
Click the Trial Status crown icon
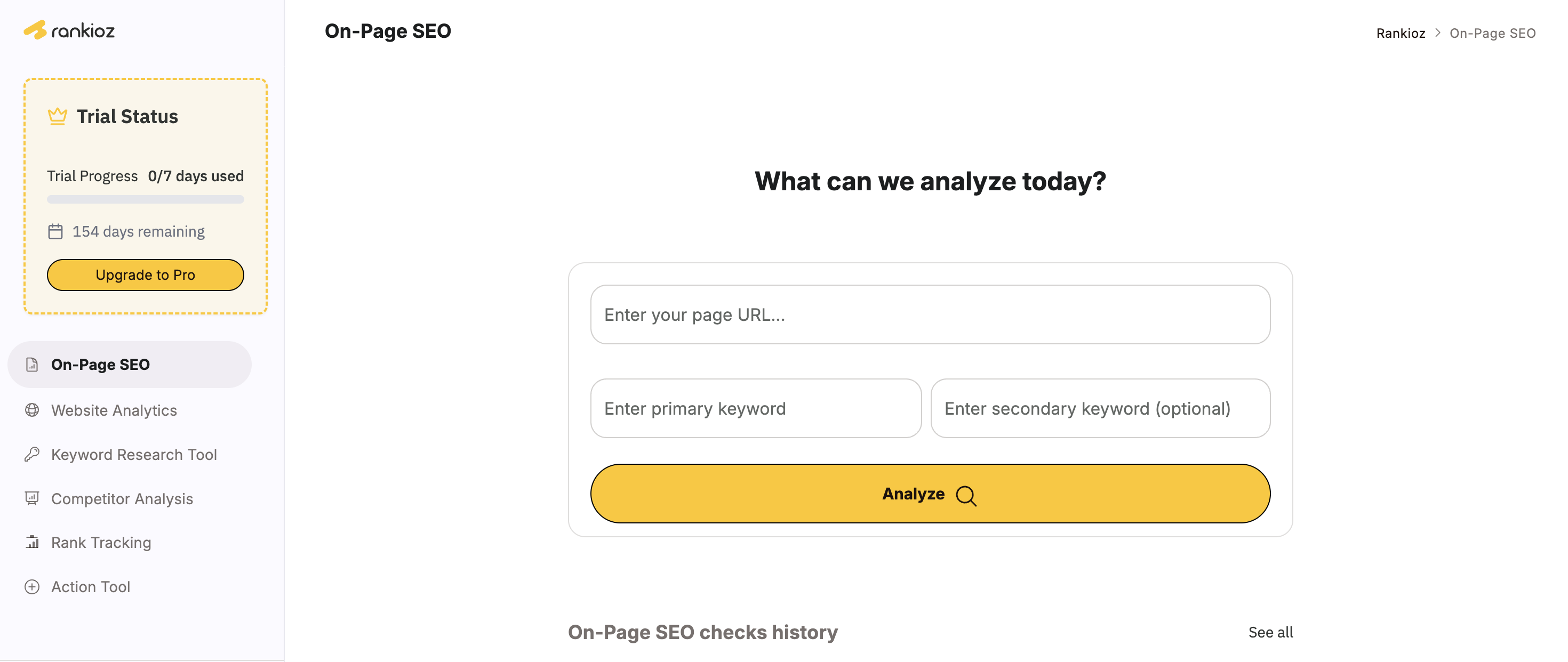point(57,116)
